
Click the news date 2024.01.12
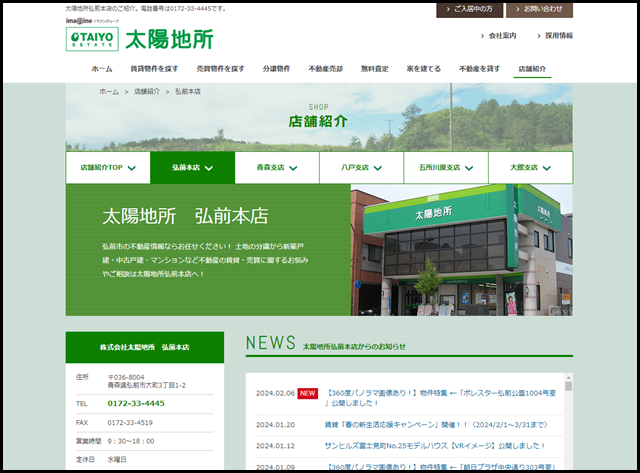click(x=275, y=446)
